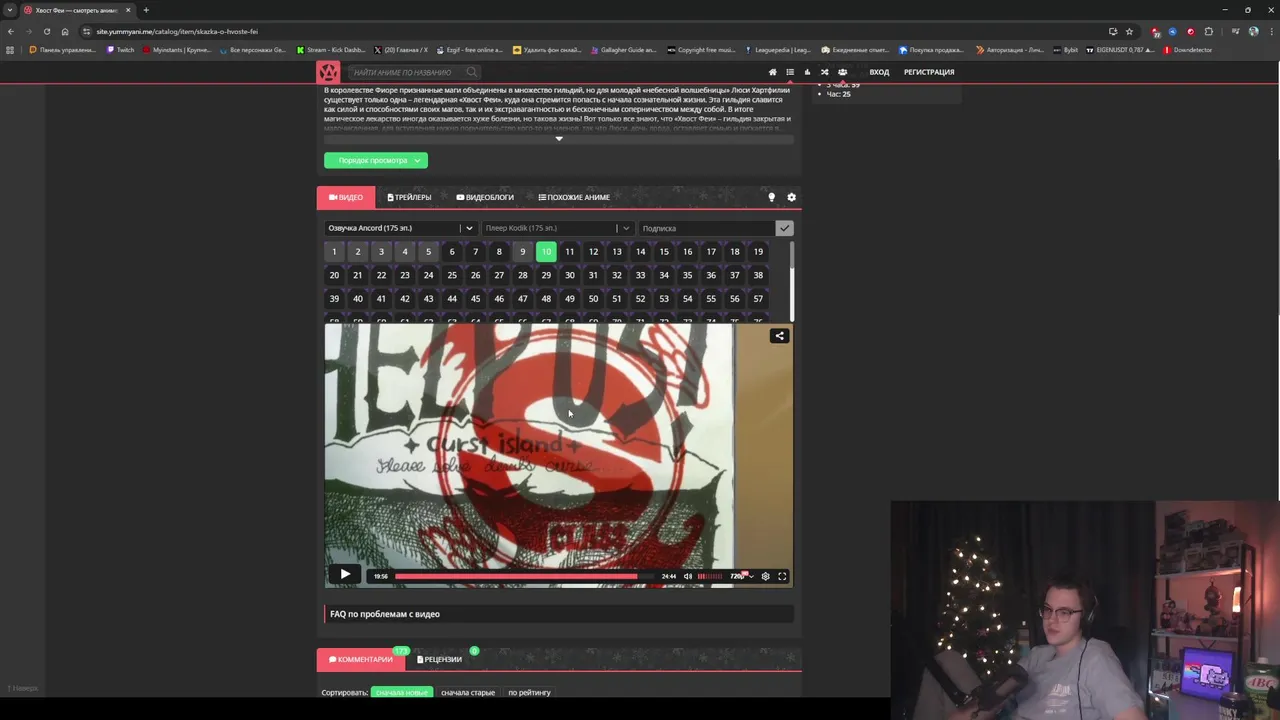Click the random anime shuffle icon

pyautogui.click(x=824, y=72)
